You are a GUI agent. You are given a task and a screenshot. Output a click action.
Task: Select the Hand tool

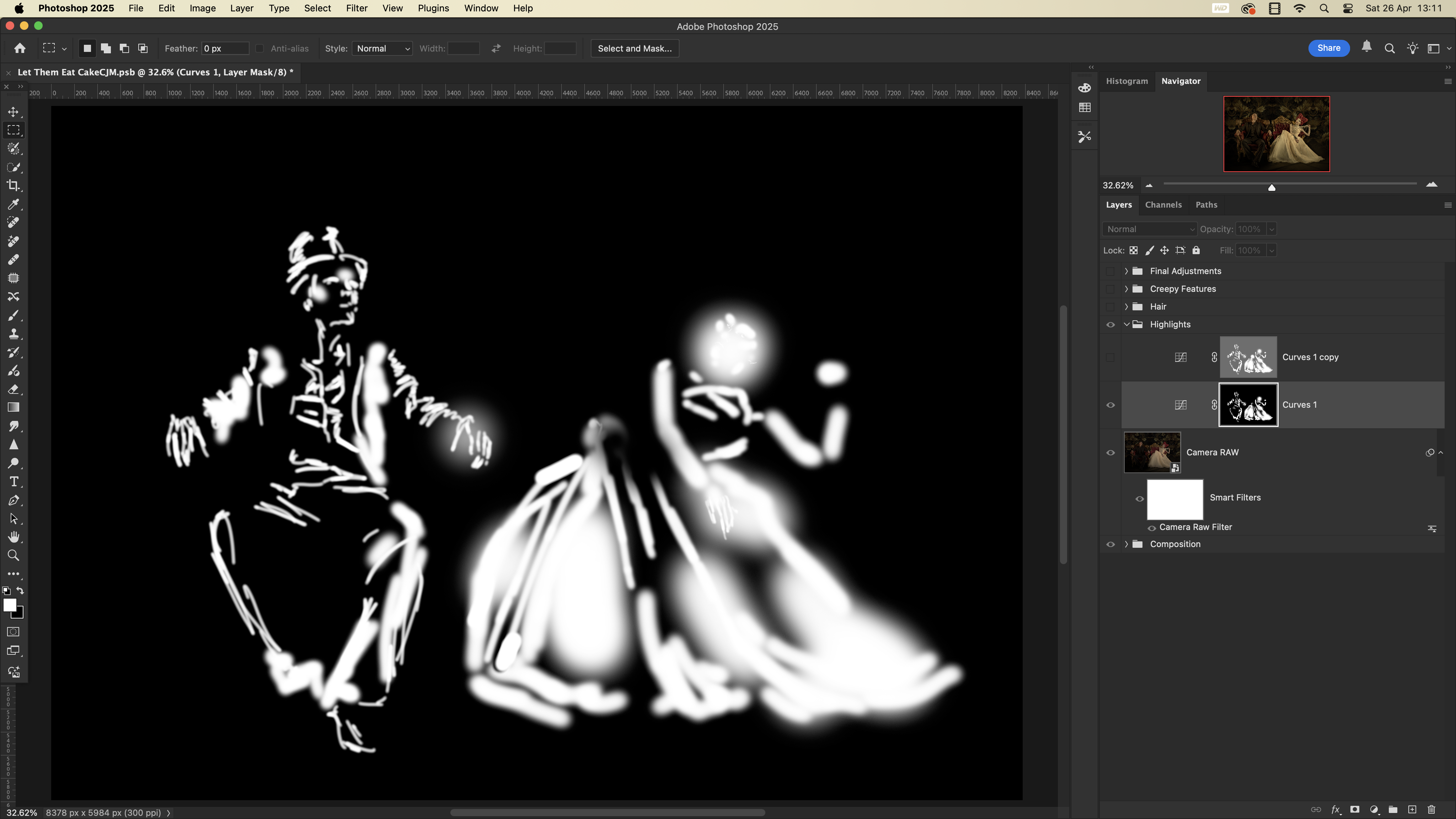[14, 537]
